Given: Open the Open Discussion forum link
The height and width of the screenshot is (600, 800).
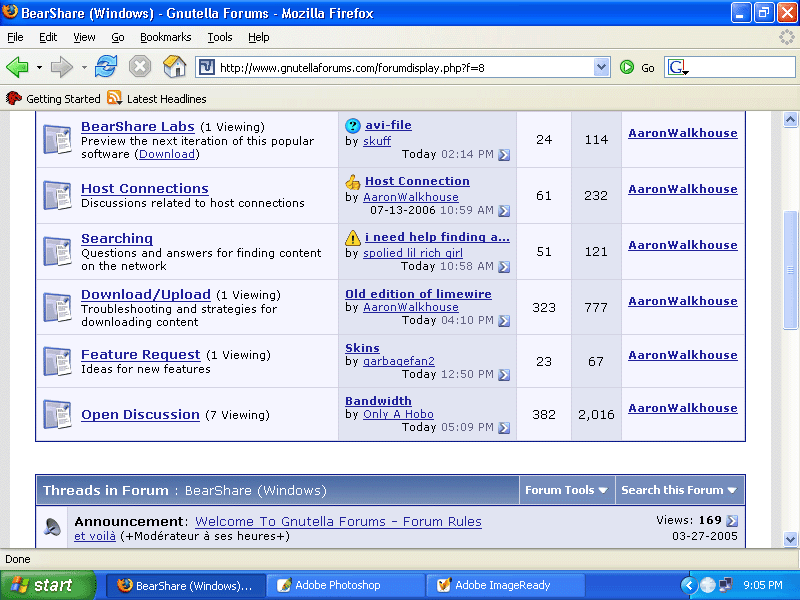Looking at the screenshot, I should [140, 414].
